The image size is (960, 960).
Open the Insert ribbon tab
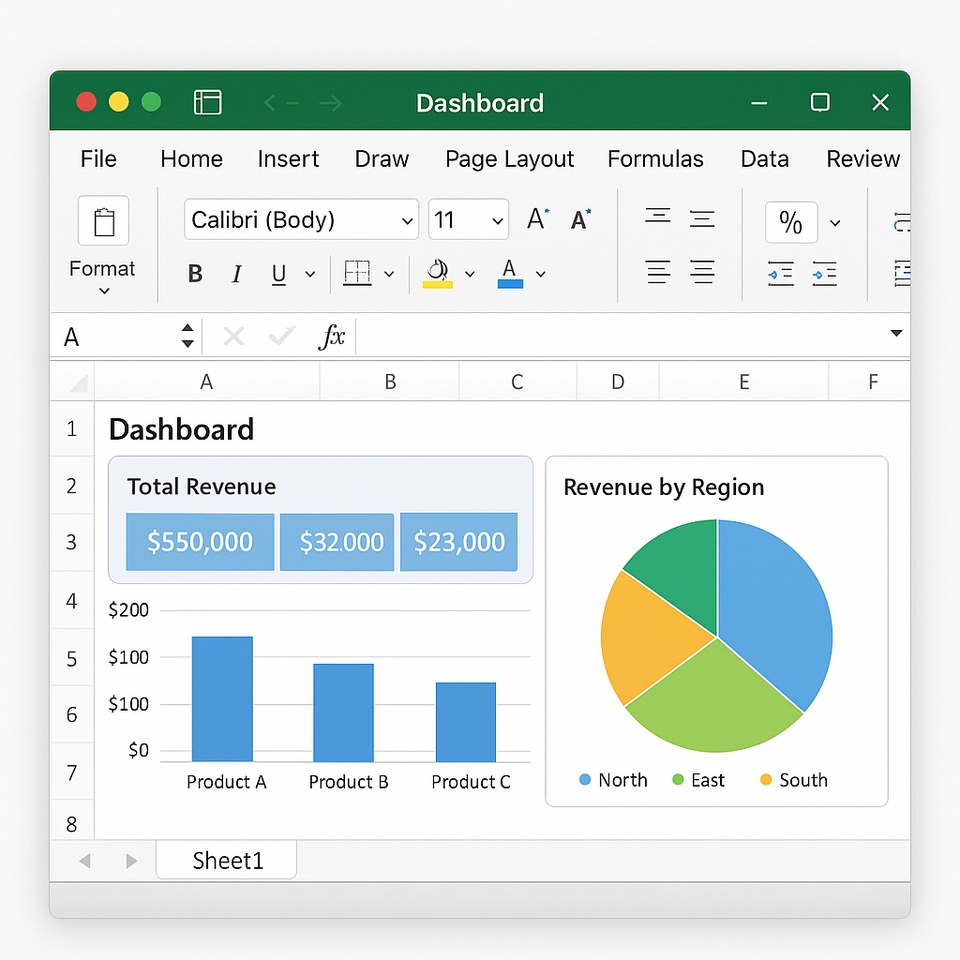[x=288, y=159]
